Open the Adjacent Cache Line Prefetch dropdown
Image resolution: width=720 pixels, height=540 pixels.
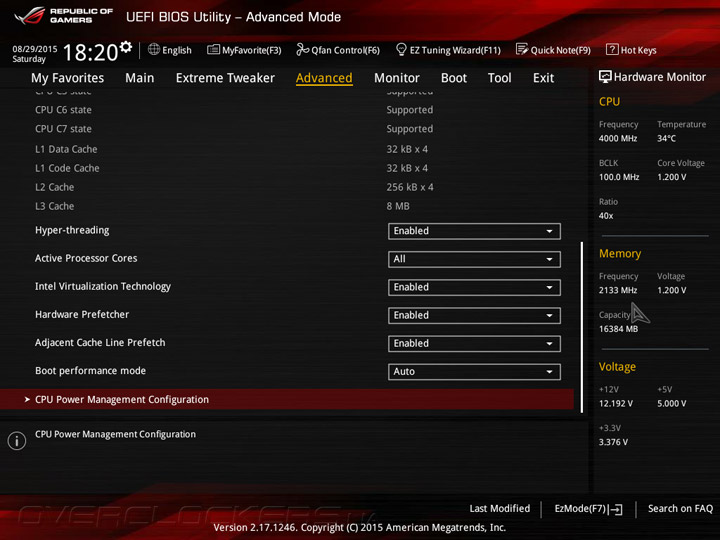[474, 343]
